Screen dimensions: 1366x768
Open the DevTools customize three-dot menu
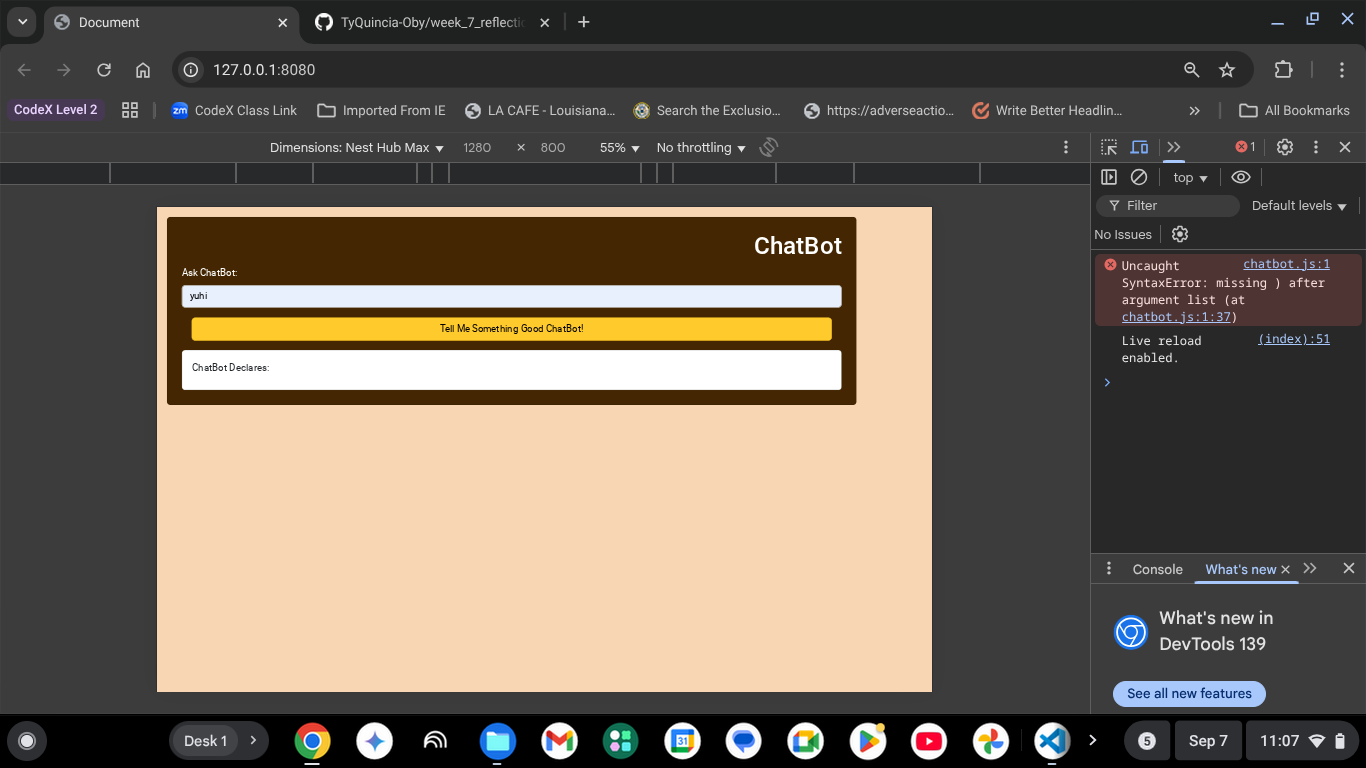pyautogui.click(x=1316, y=147)
